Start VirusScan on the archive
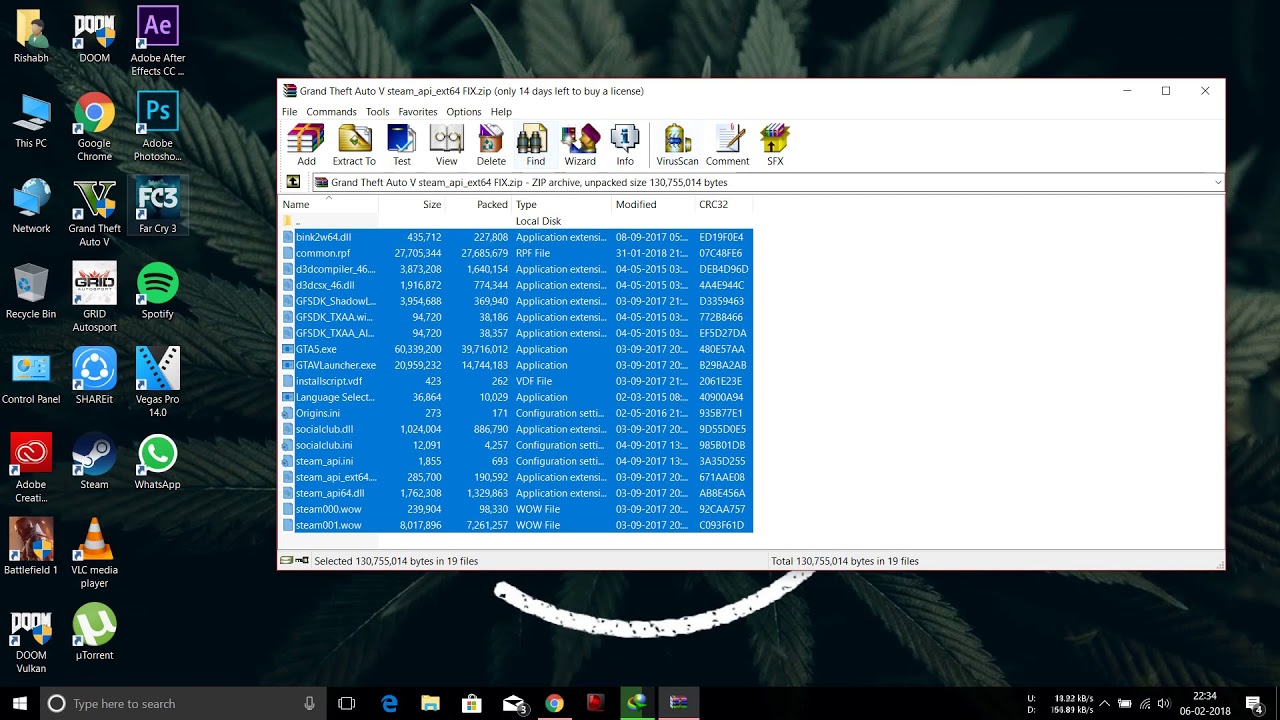The height and width of the screenshot is (720, 1280). coord(677,145)
